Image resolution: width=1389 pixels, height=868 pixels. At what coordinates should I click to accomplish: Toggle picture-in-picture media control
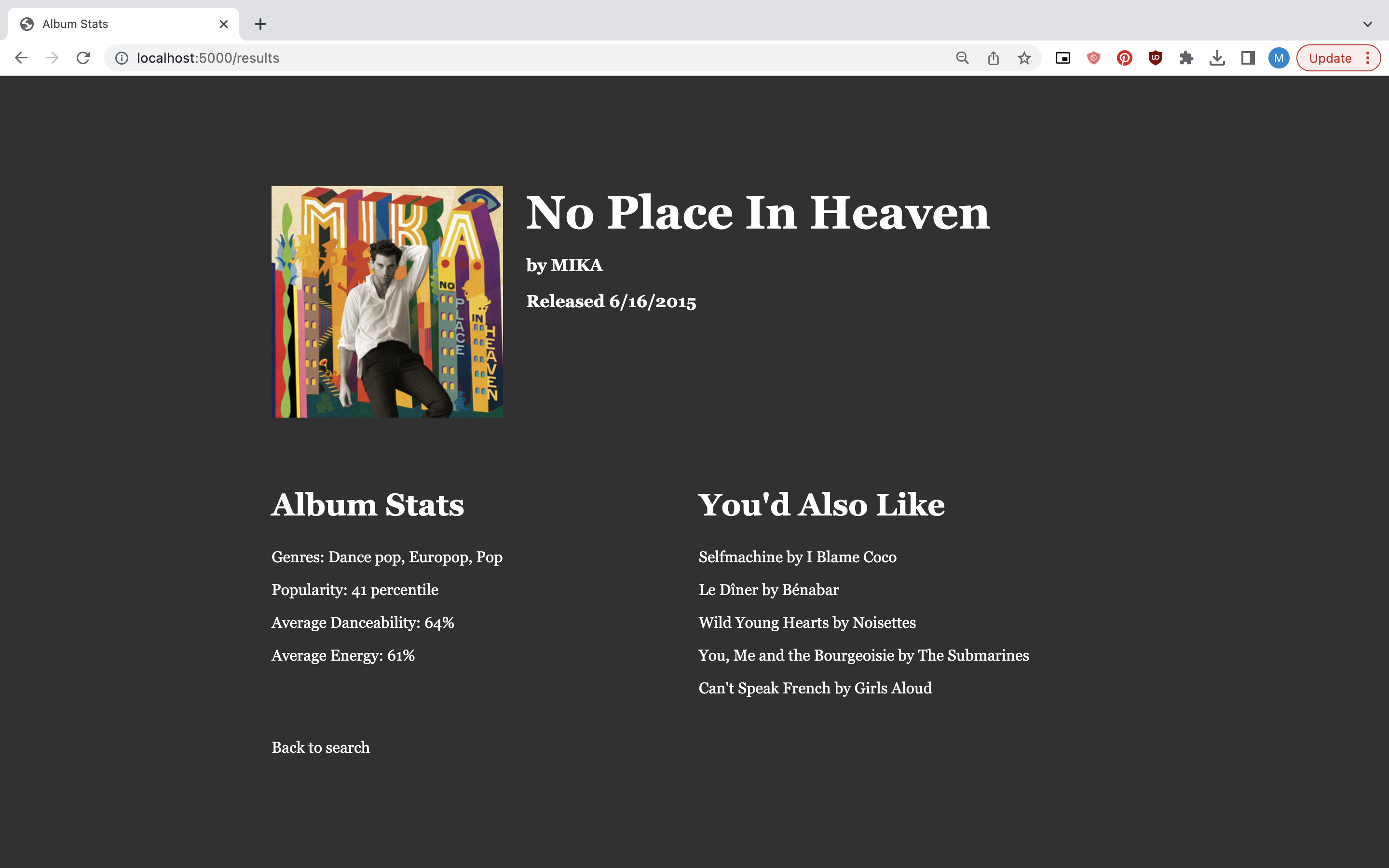pos(1062,57)
